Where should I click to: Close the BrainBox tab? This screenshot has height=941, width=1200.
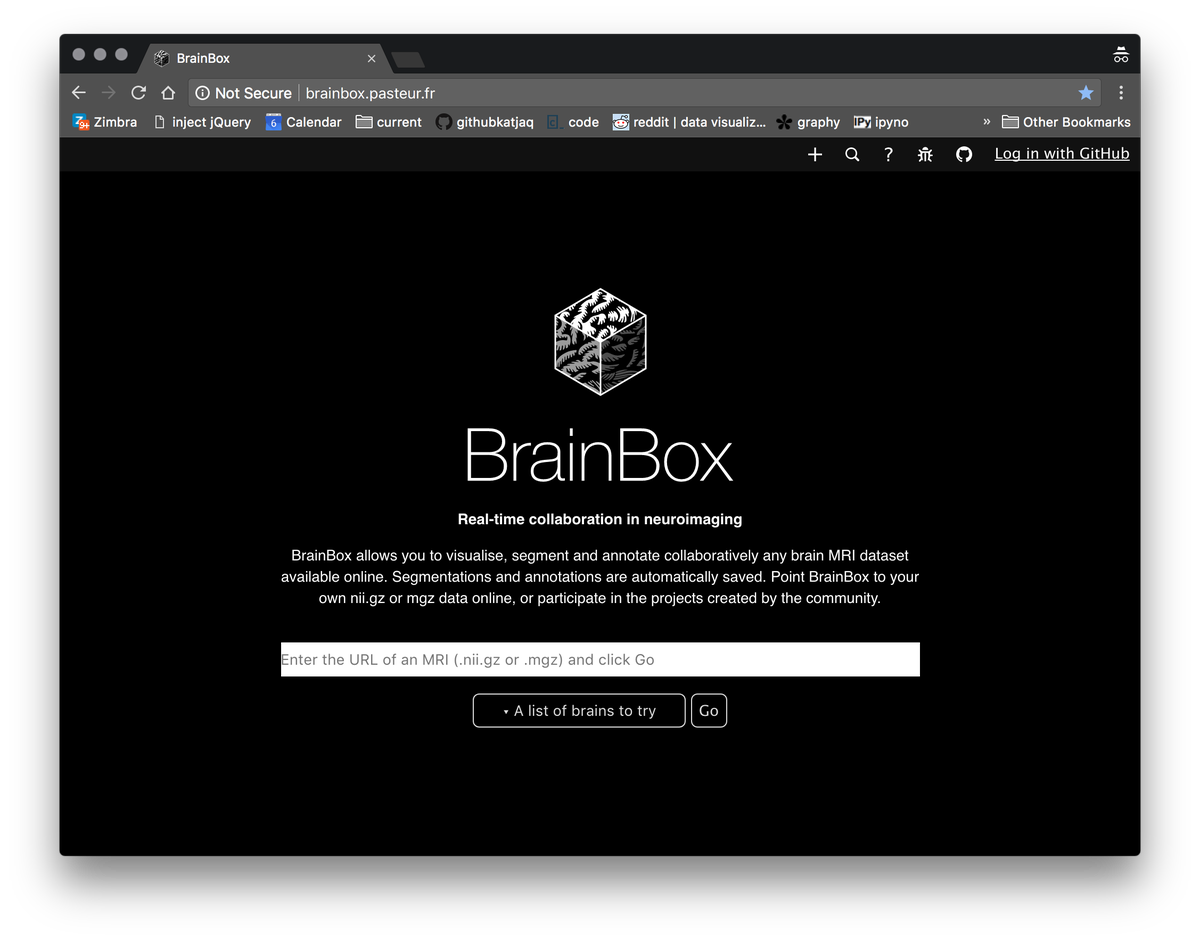click(x=372, y=58)
